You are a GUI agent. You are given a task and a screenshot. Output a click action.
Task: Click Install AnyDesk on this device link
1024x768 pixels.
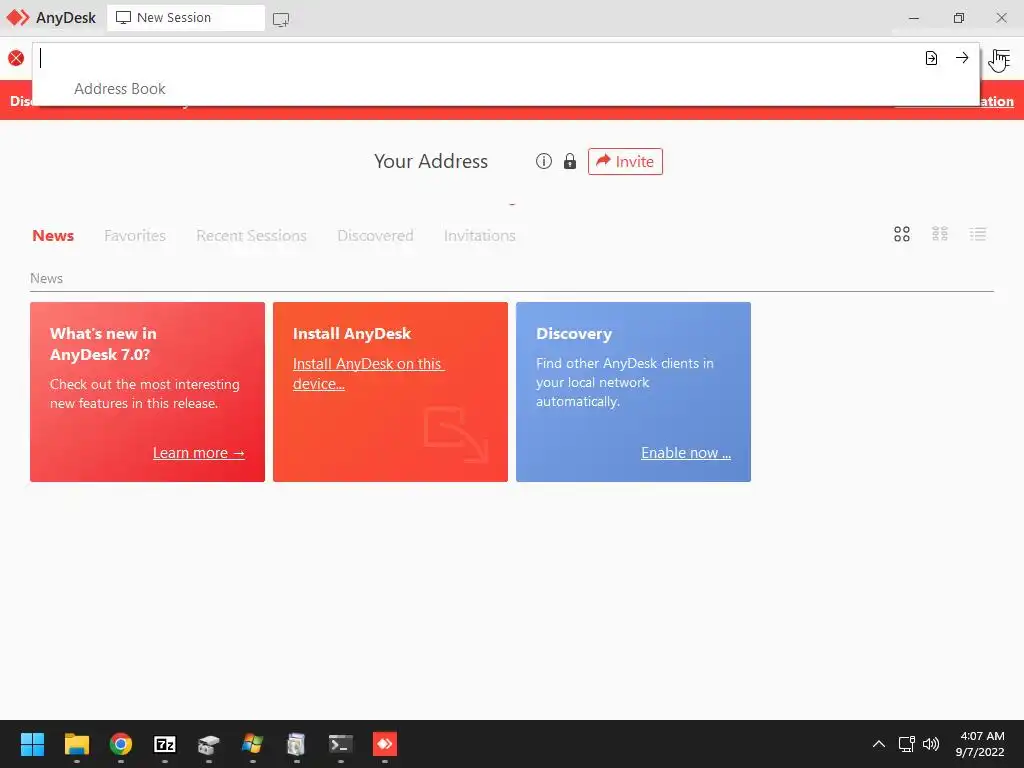(x=368, y=374)
